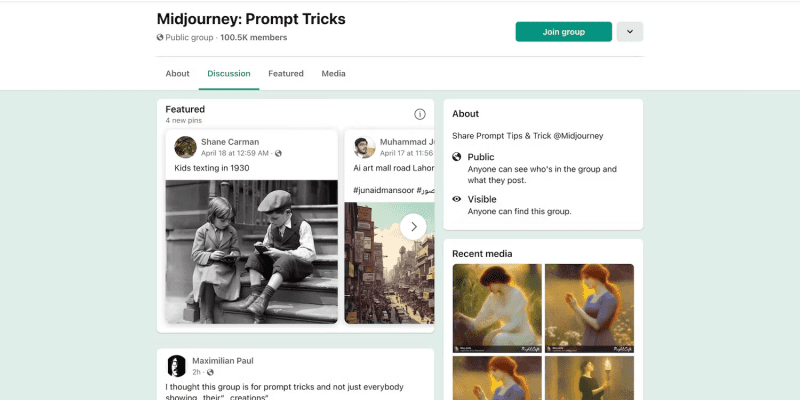
Task: Click the Public globe icon in About
Action: [x=457, y=157]
